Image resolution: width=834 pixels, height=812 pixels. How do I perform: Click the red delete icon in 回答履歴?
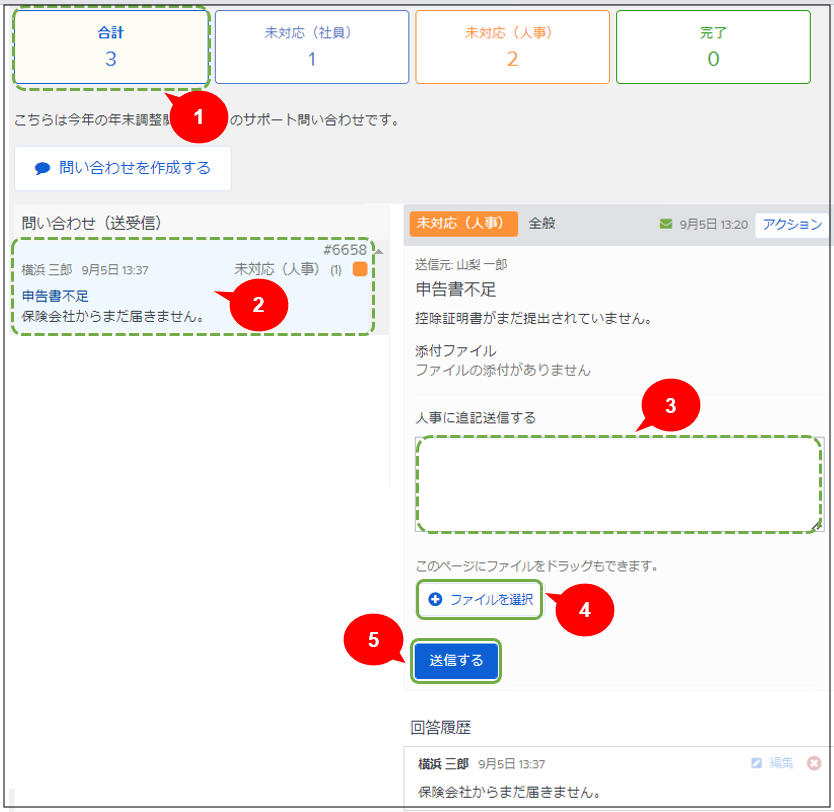(x=814, y=763)
